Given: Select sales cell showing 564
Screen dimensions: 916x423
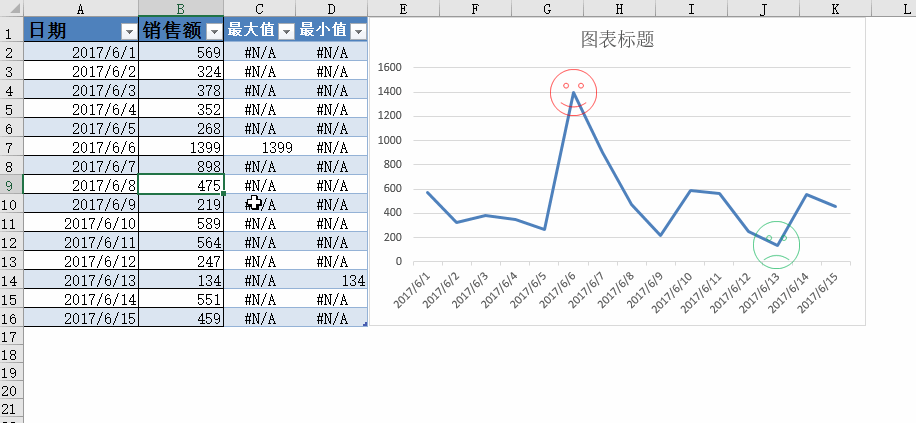Looking at the screenshot, I should click(x=181, y=242).
